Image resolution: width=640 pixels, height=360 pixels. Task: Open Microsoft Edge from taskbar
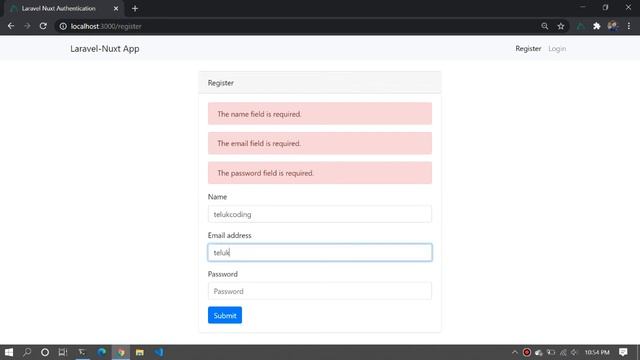pyautogui.click(x=102, y=352)
